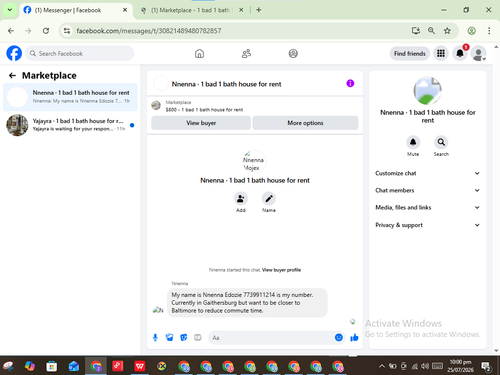The width and height of the screenshot is (500, 375).
Task: Mute this chat with bell icon
Action: coord(413,142)
